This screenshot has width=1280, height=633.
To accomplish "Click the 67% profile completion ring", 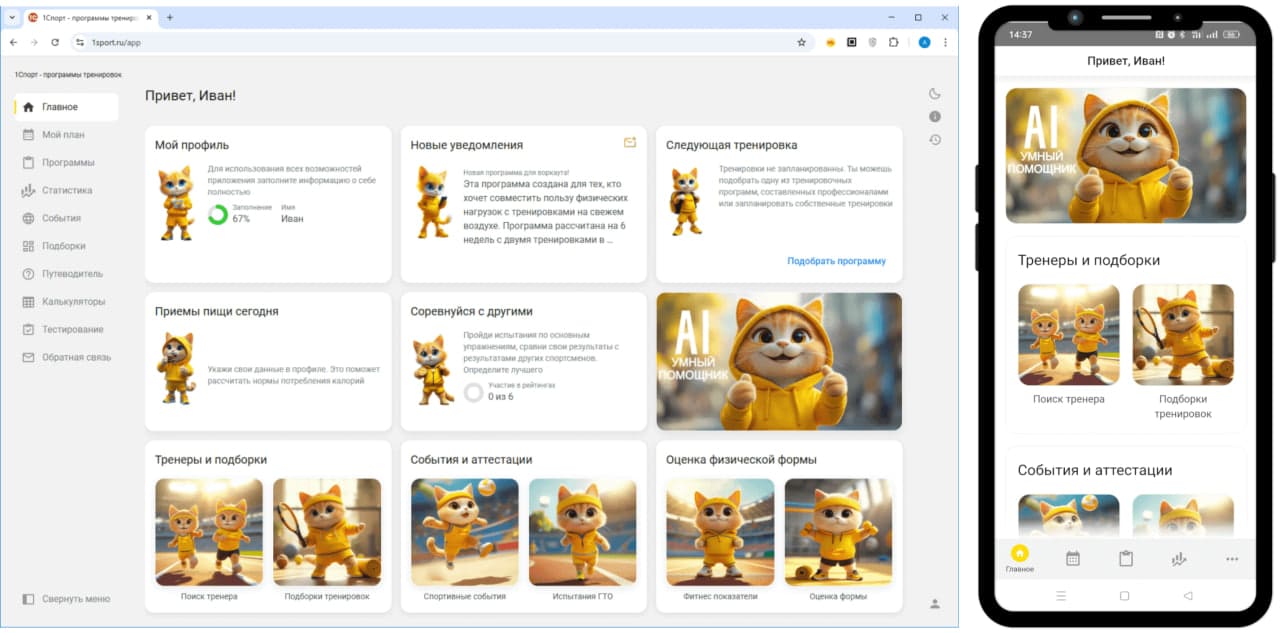I will coord(218,214).
